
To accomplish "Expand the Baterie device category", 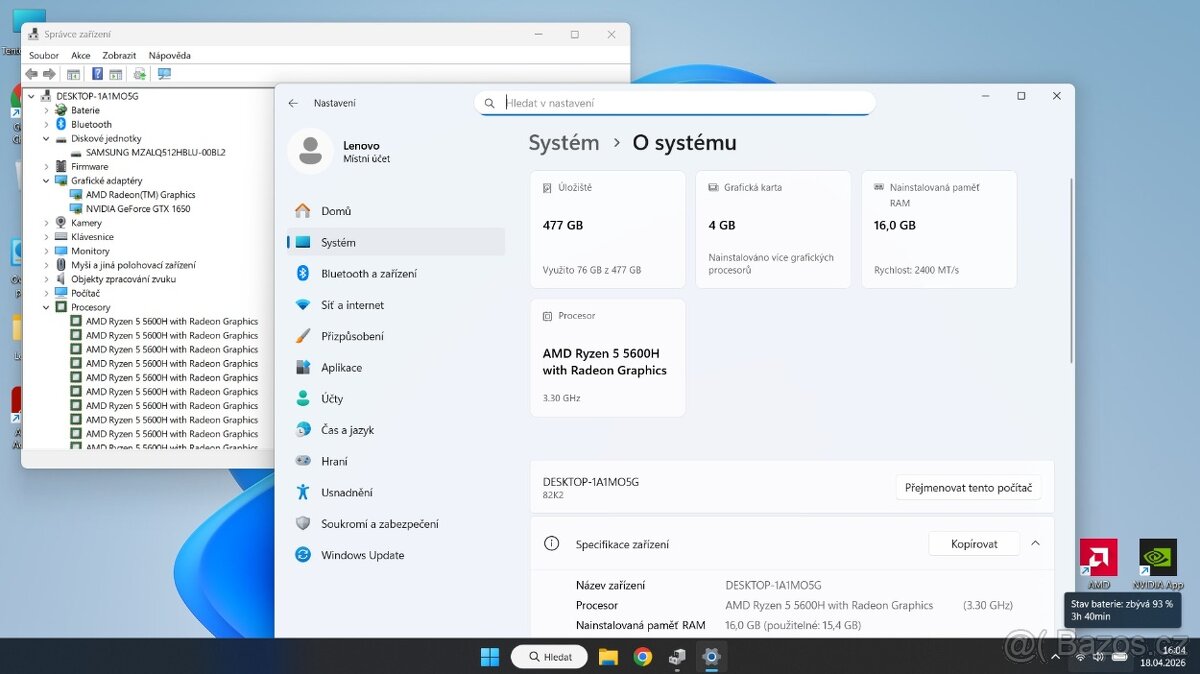I will pos(46,111).
